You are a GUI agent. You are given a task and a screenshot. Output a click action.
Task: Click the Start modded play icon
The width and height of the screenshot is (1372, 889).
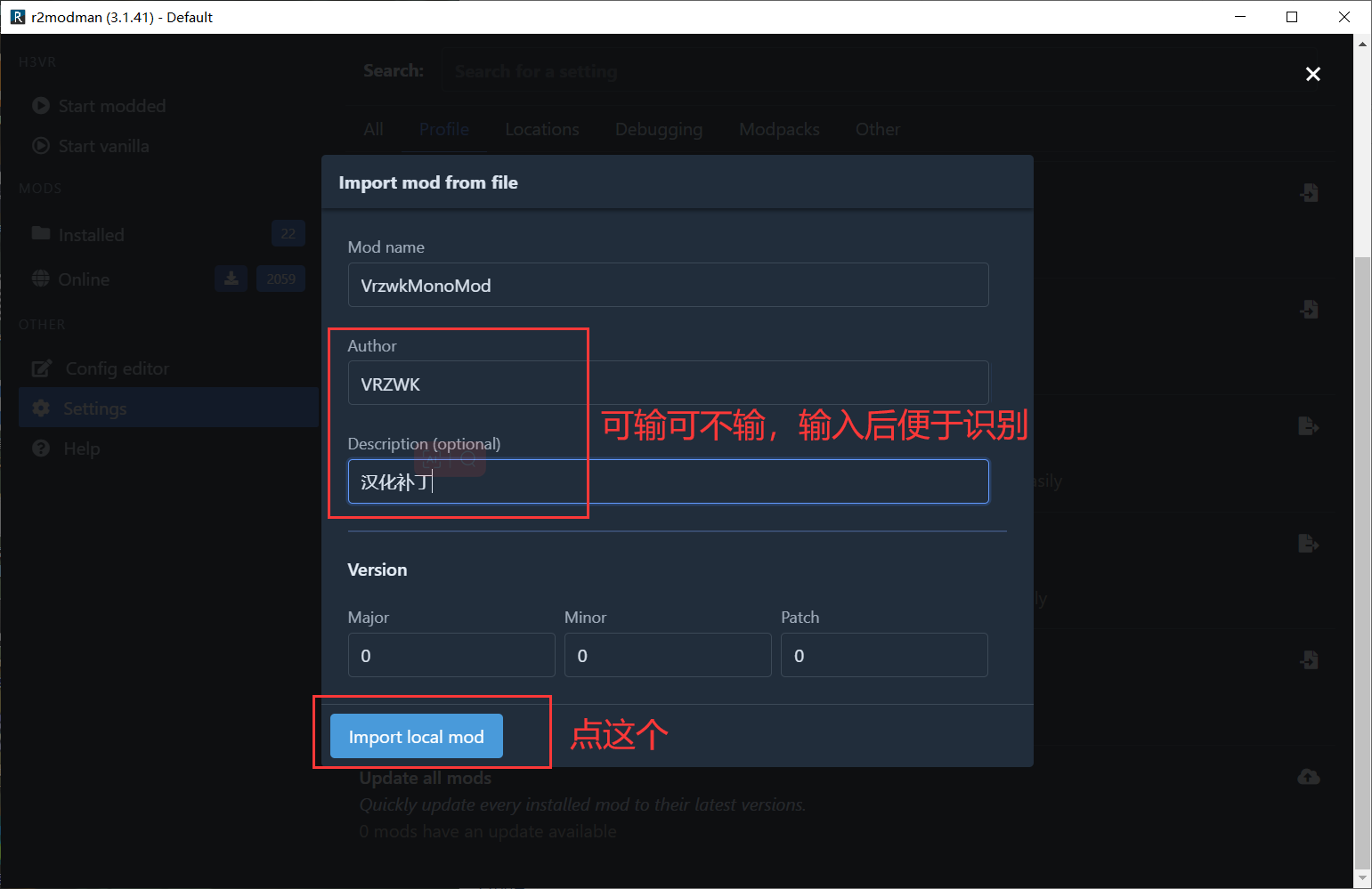(x=41, y=105)
